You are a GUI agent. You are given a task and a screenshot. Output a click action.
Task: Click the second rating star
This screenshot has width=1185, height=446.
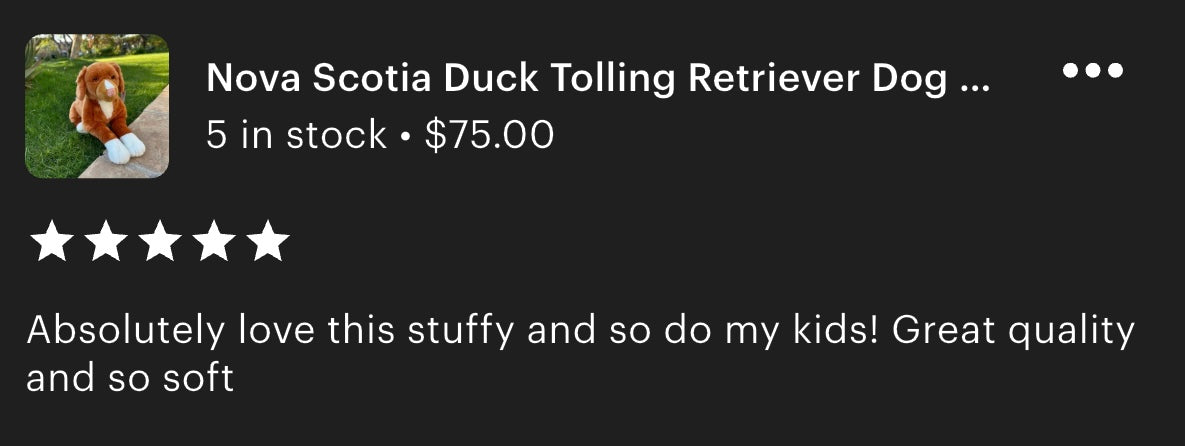point(105,241)
